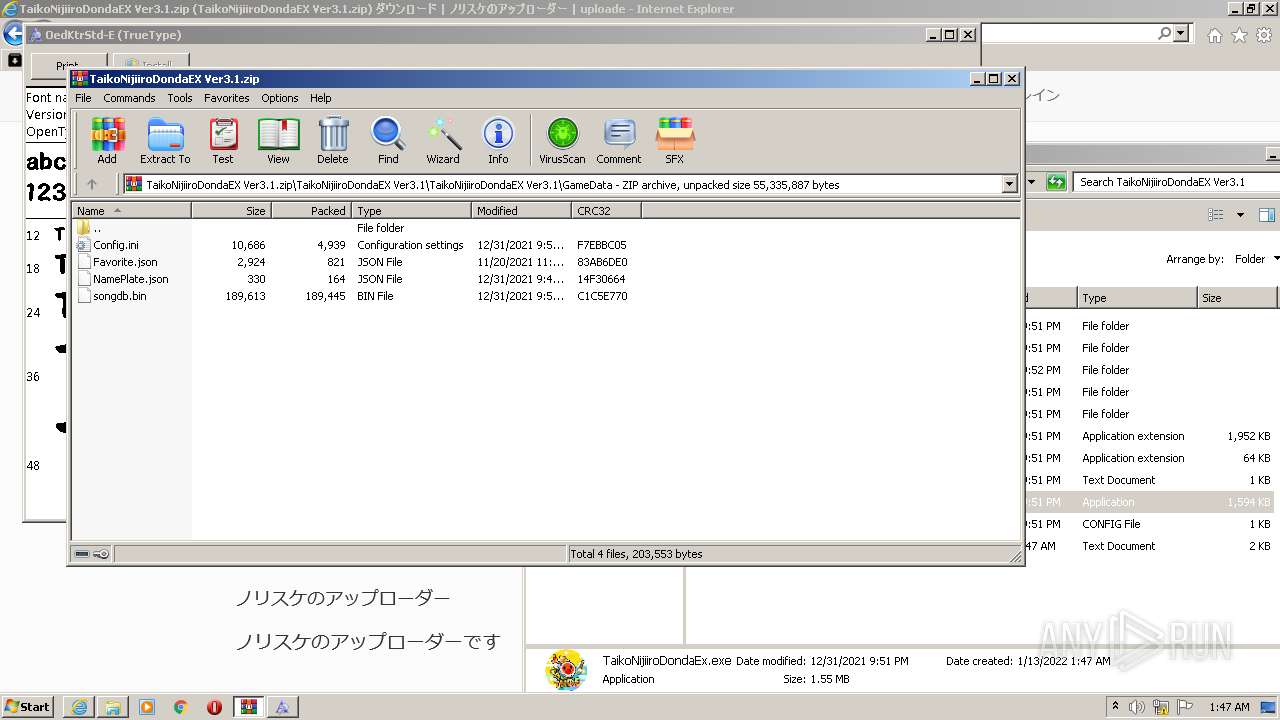Select the CONFIG File row in Explorer
Viewport: 1280px width, 720px height.
click(x=1152, y=524)
